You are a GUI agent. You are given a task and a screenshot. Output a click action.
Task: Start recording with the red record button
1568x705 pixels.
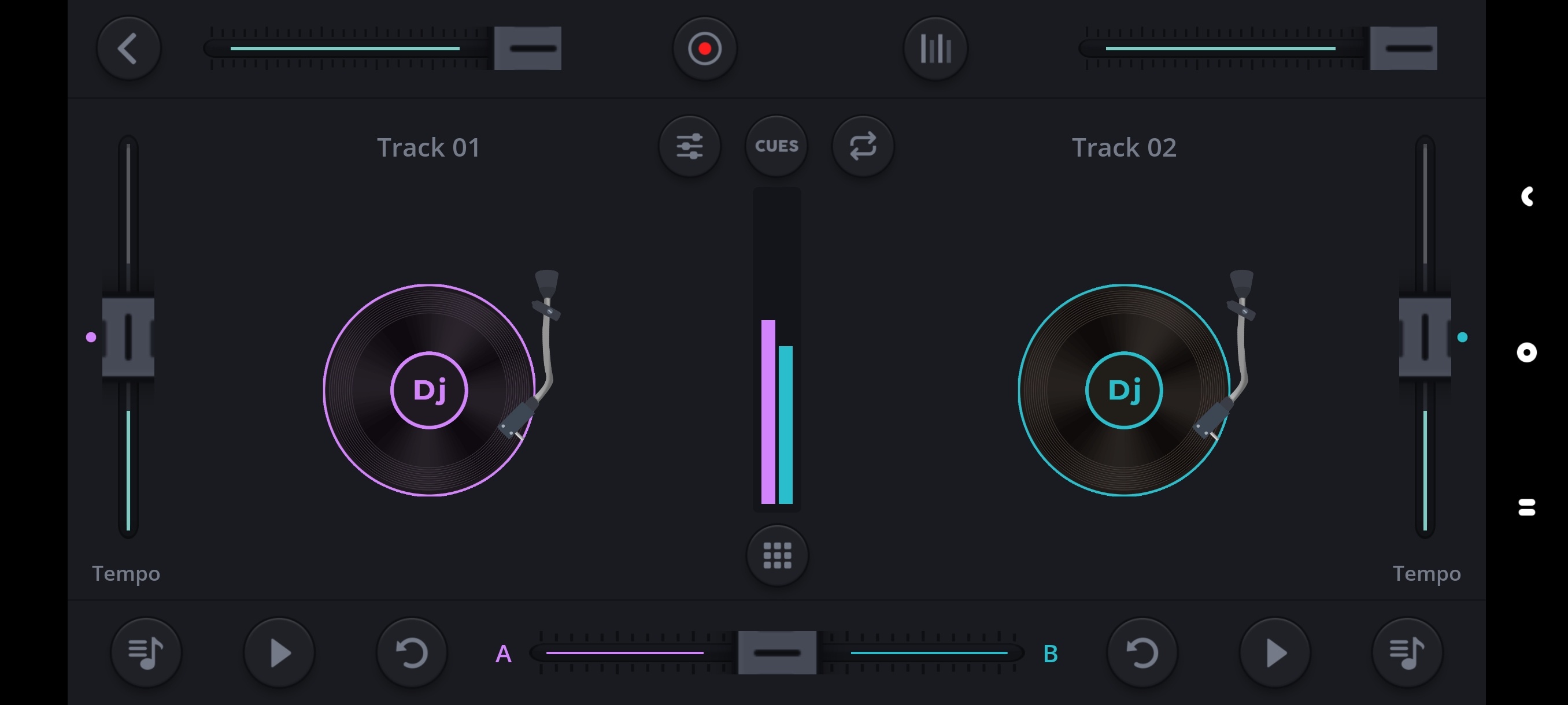pos(704,48)
